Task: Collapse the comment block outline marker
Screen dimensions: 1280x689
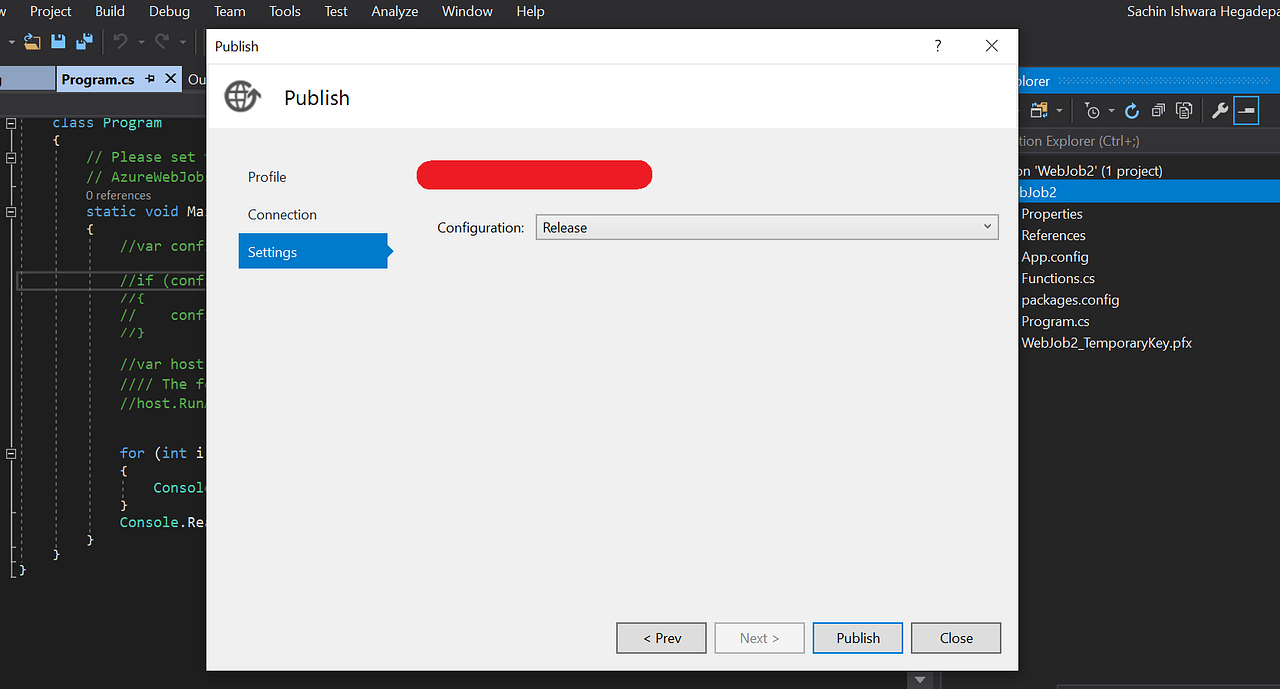Action: (x=11, y=157)
